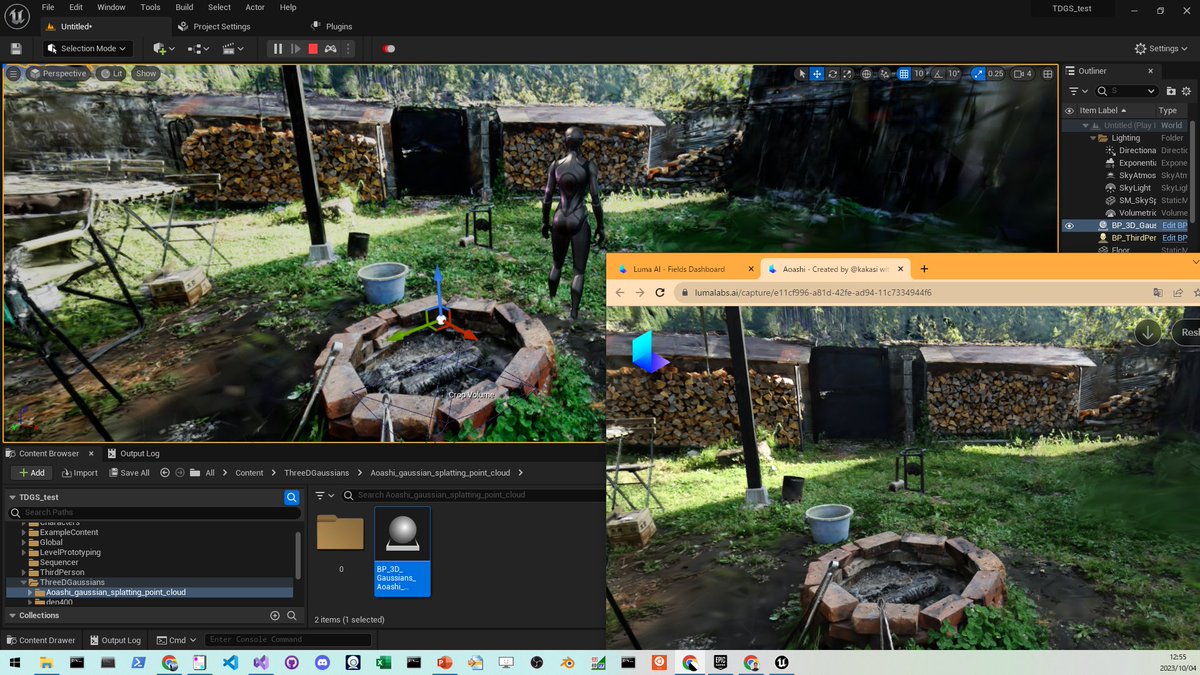The width and height of the screenshot is (1200, 675).
Task: Stop the play session with red square
Action: coord(313,48)
